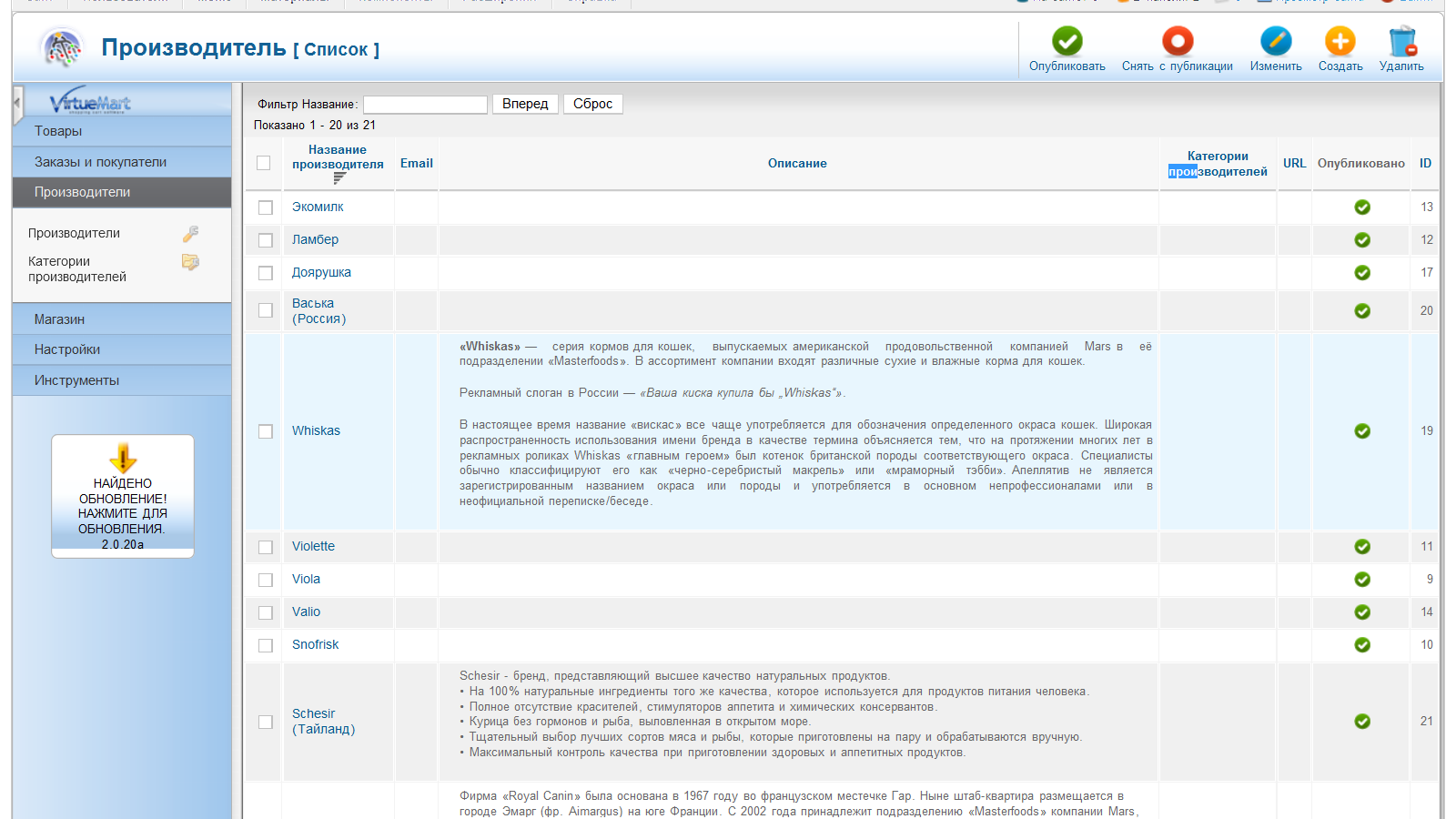
Task: Expand the Настройки sidebar section
Action: 122,349
